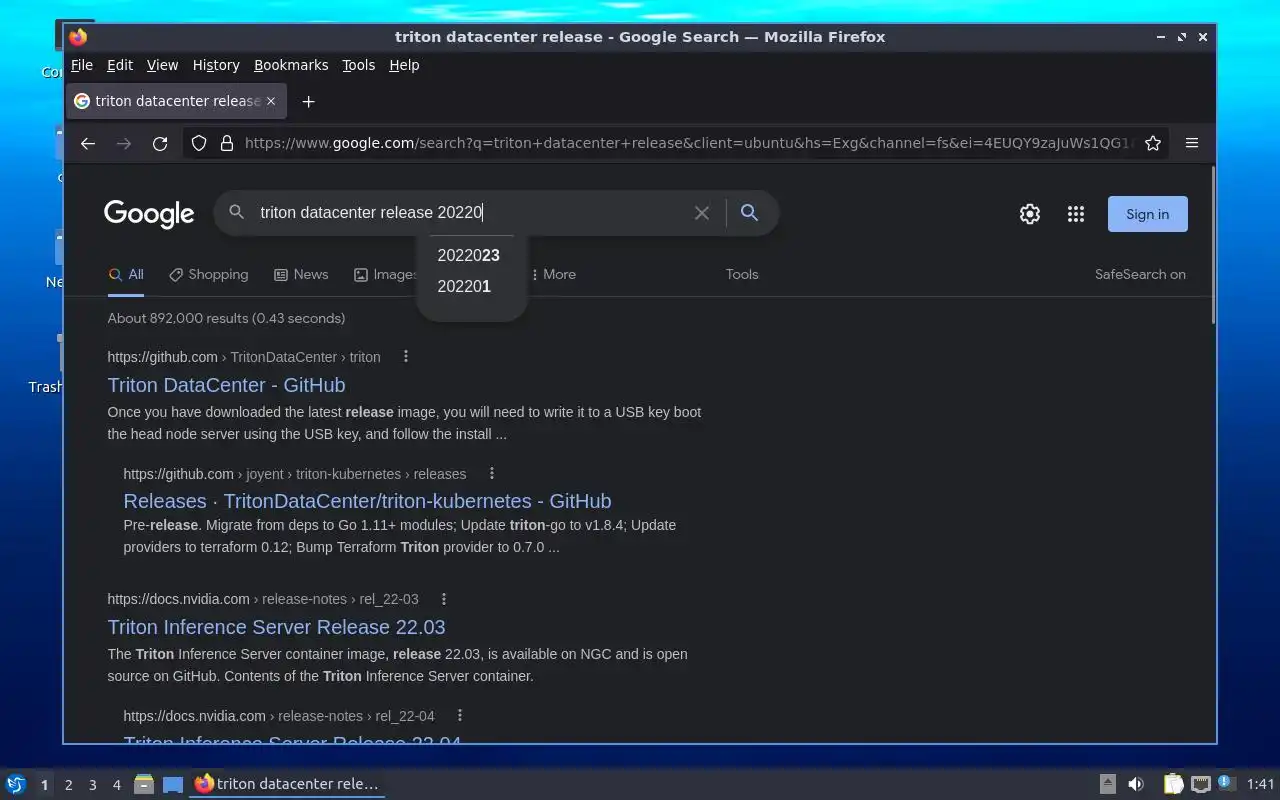View site security padlock info

(226, 143)
